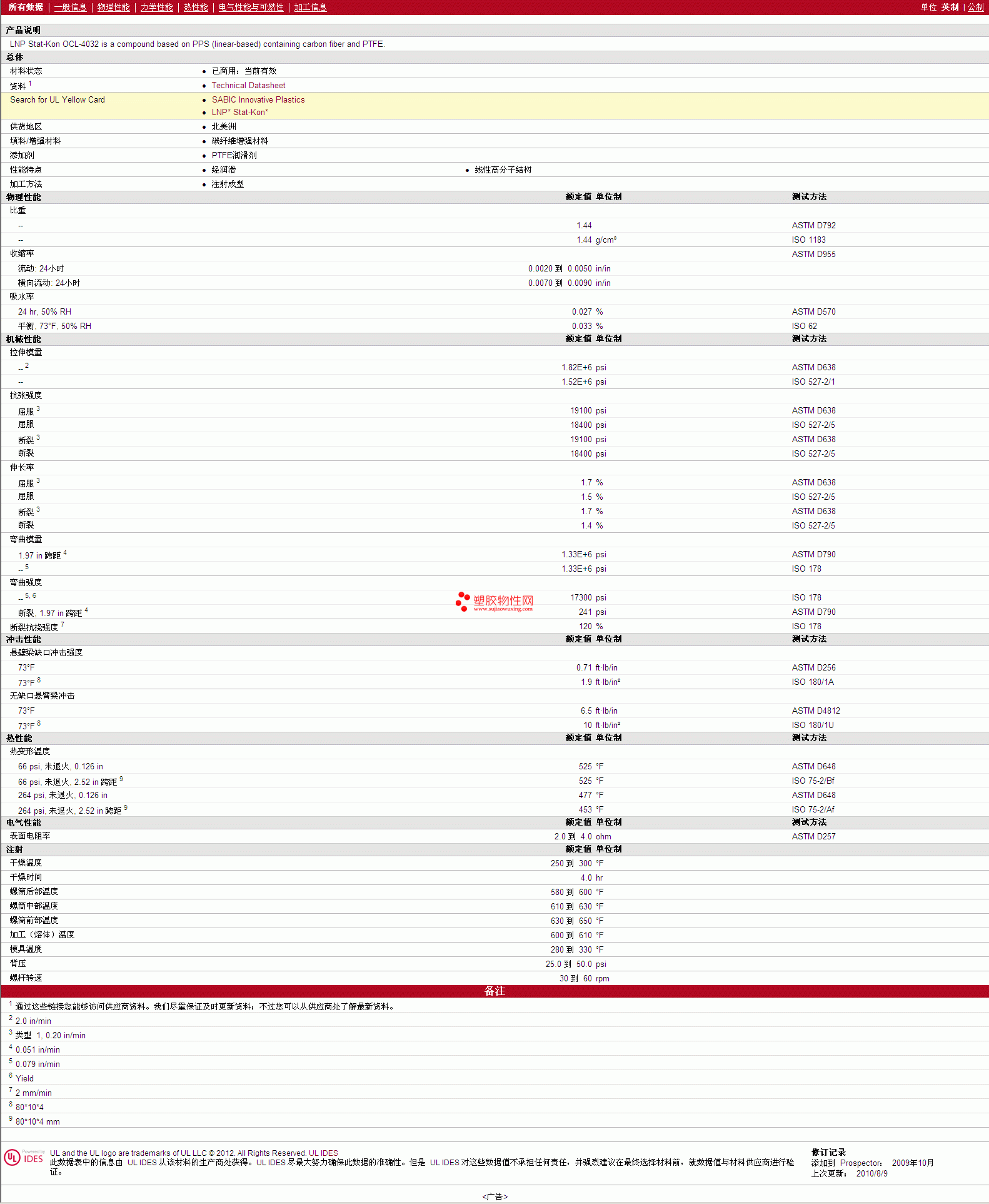This screenshot has width=989, height=1204.
Task: Click the ASTM D955 test method
Action: (x=814, y=255)
